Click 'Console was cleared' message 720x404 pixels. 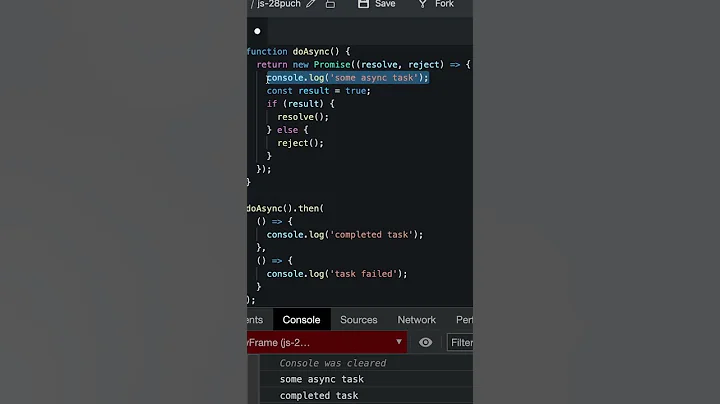[x=333, y=363]
